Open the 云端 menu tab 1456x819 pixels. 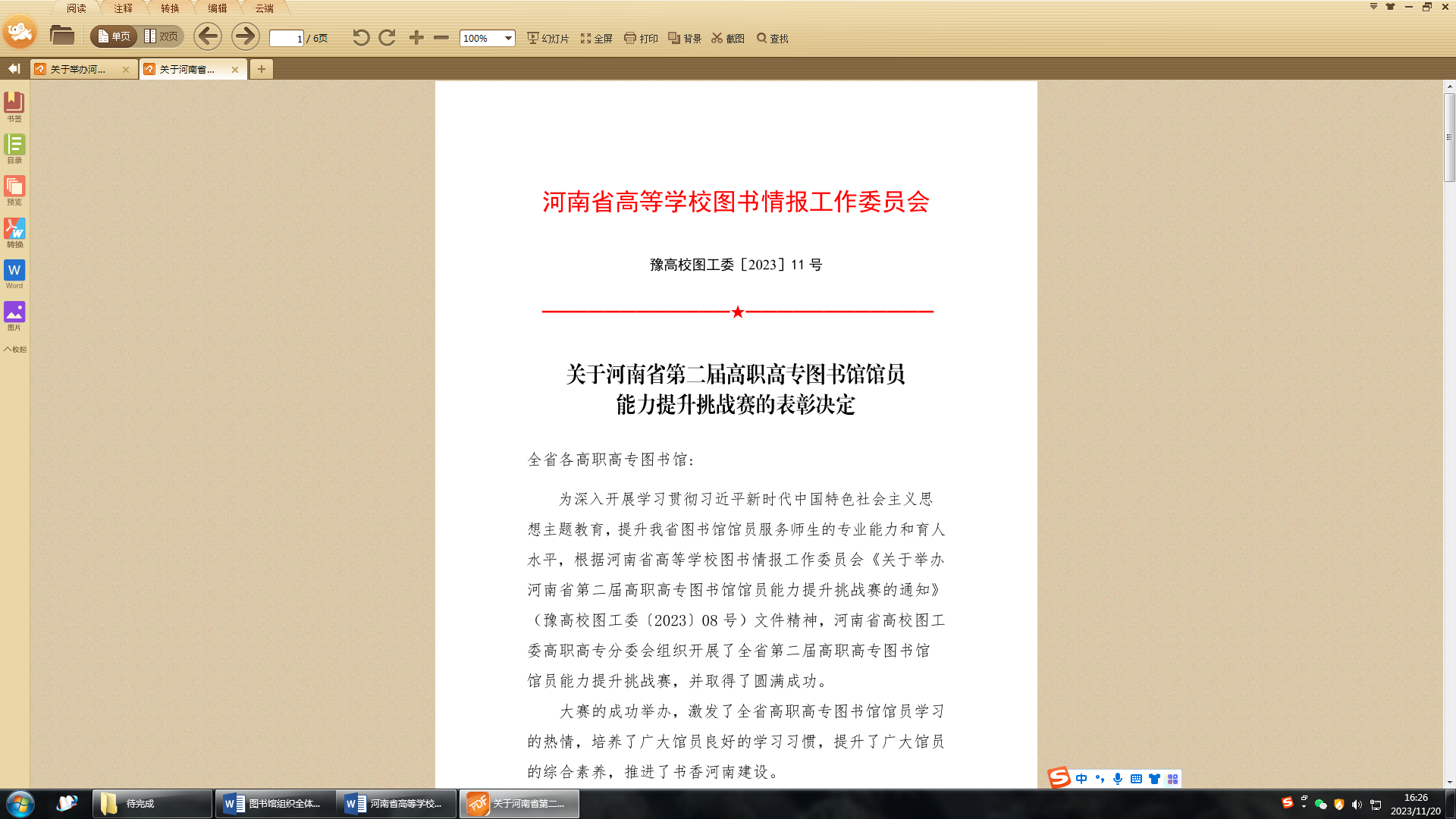click(264, 8)
